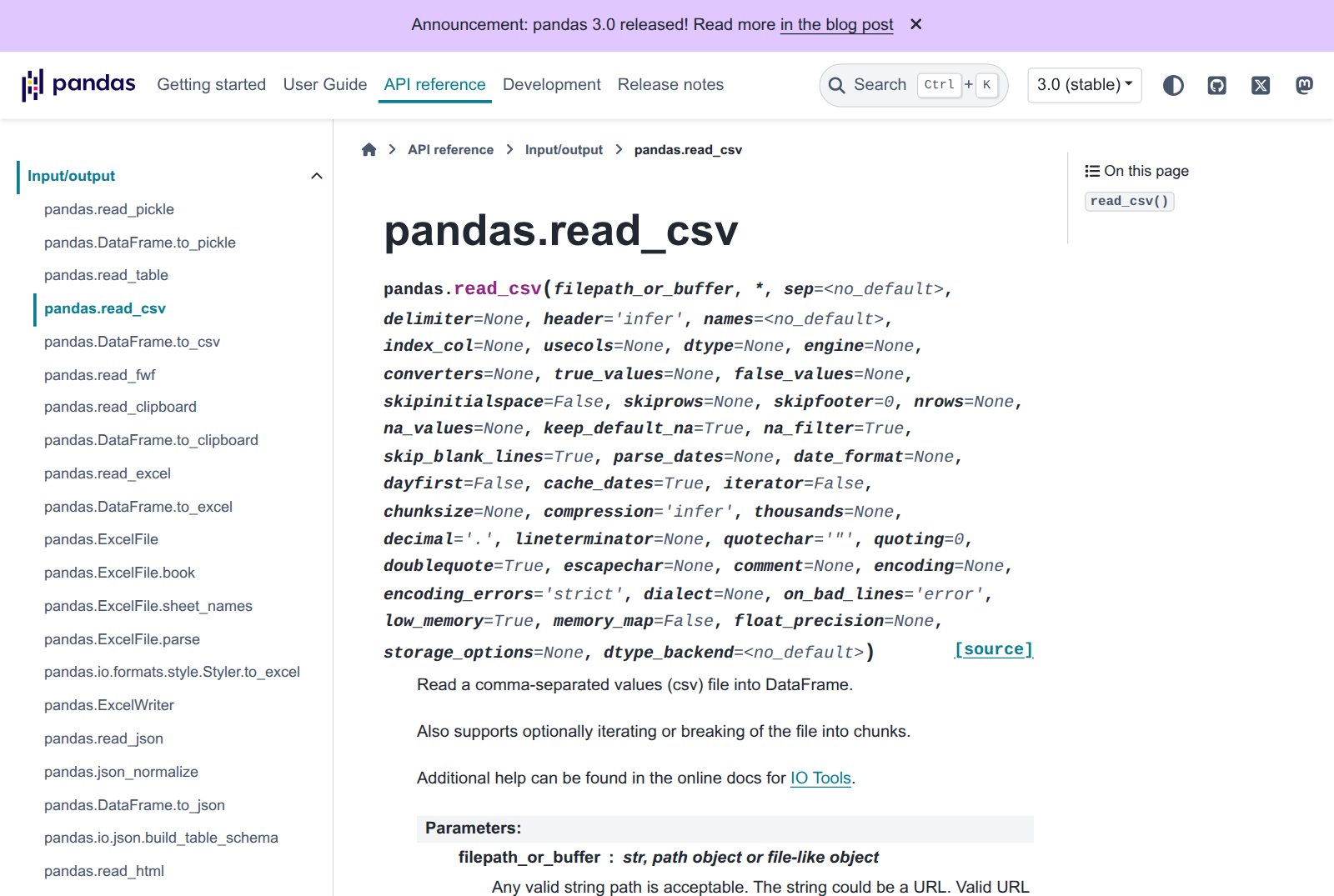Open the Mastodon icon link
The height and width of the screenshot is (896, 1334).
tap(1305, 85)
